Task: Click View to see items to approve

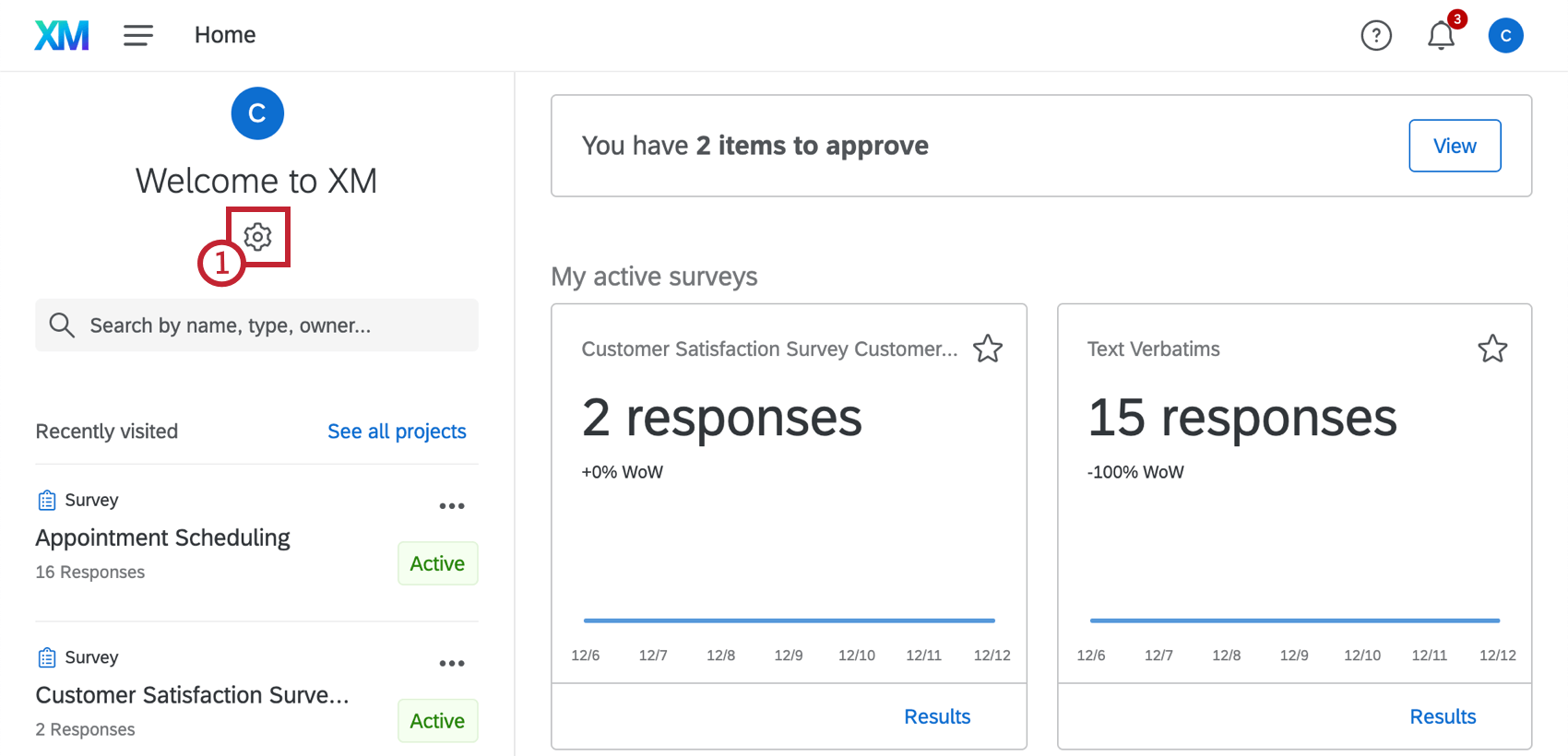Action: tap(1454, 146)
